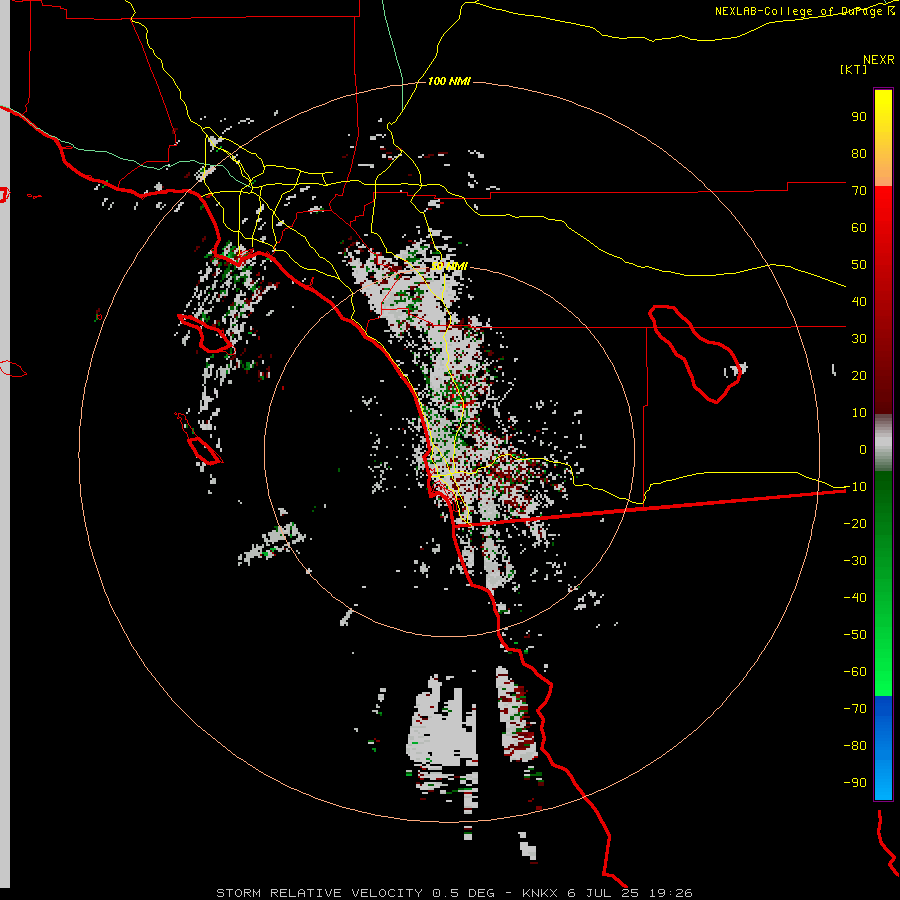Click the 0 knot scale label

tap(863, 449)
